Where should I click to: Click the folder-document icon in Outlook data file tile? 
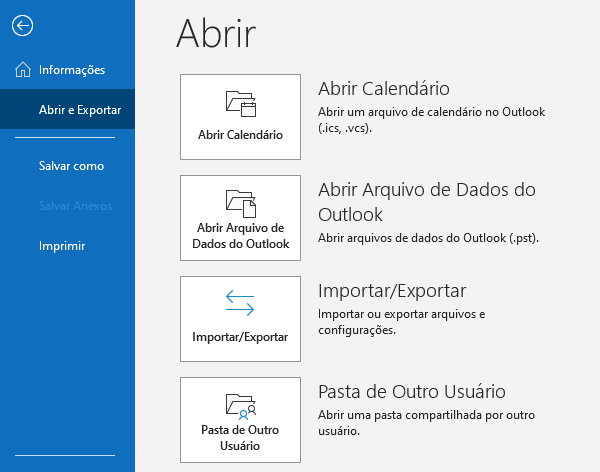point(241,204)
